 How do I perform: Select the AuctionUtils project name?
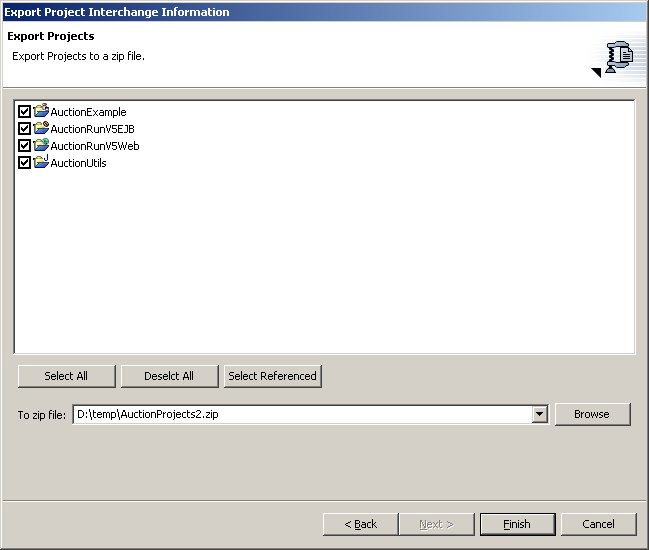(x=78, y=163)
